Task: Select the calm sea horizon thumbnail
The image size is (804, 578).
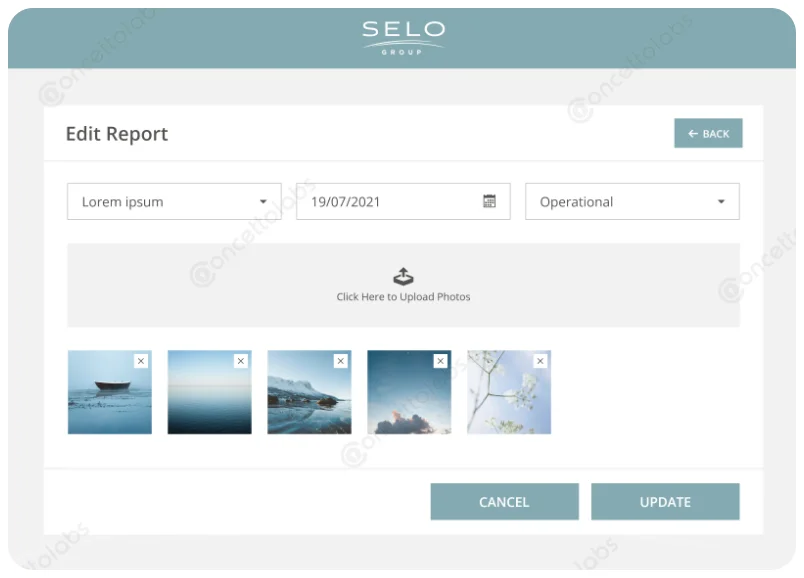Action: click(x=208, y=398)
